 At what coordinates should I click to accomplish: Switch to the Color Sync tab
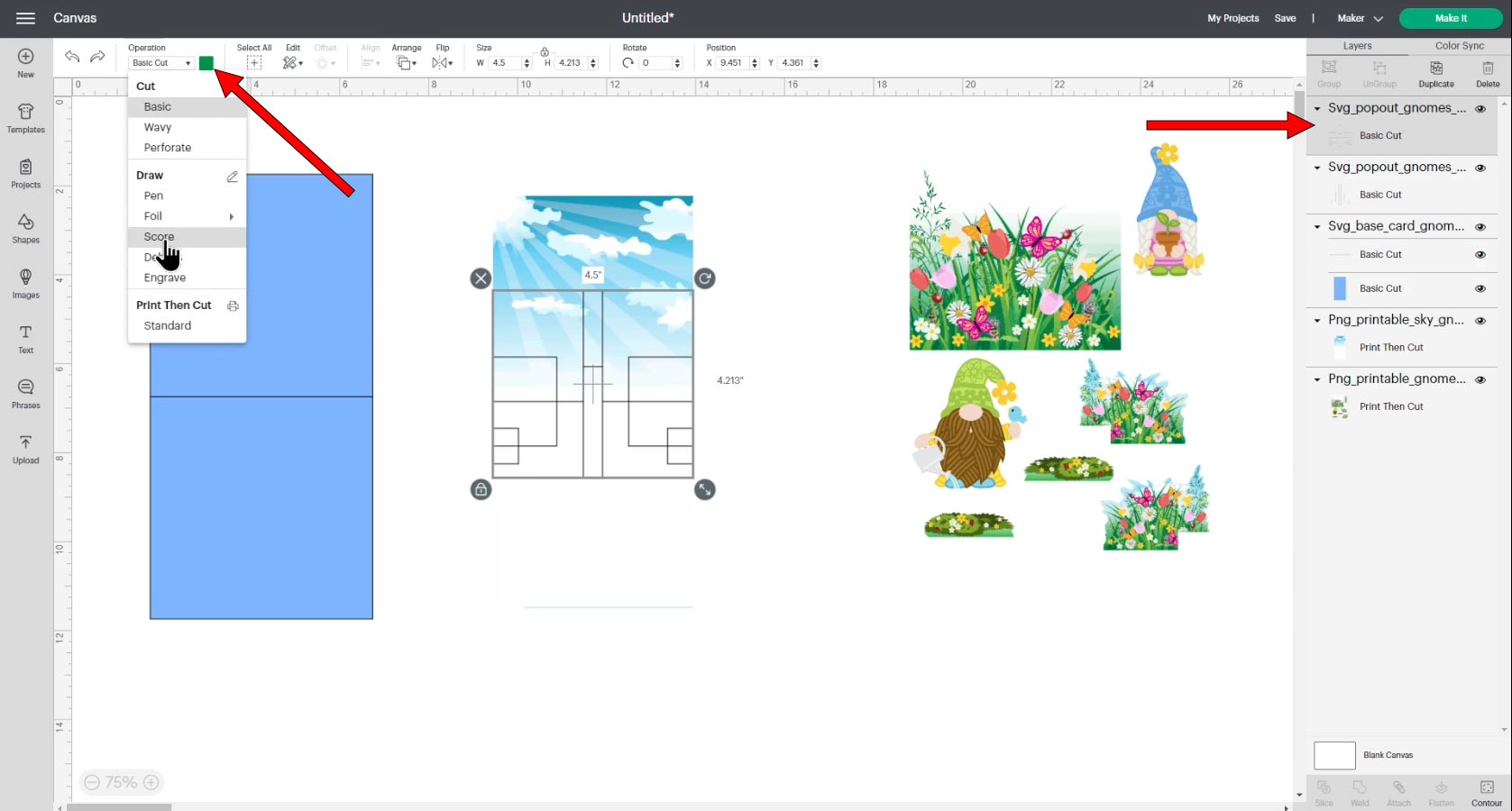(1459, 46)
